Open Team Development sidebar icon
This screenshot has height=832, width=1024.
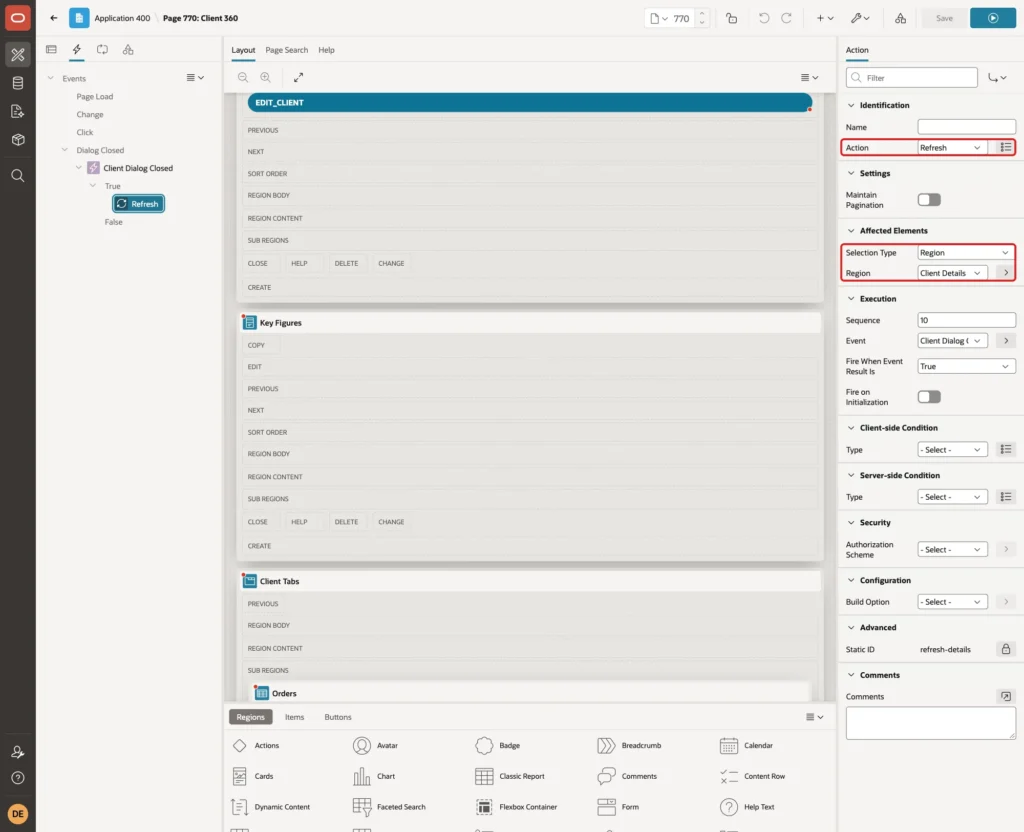click(18, 111)
